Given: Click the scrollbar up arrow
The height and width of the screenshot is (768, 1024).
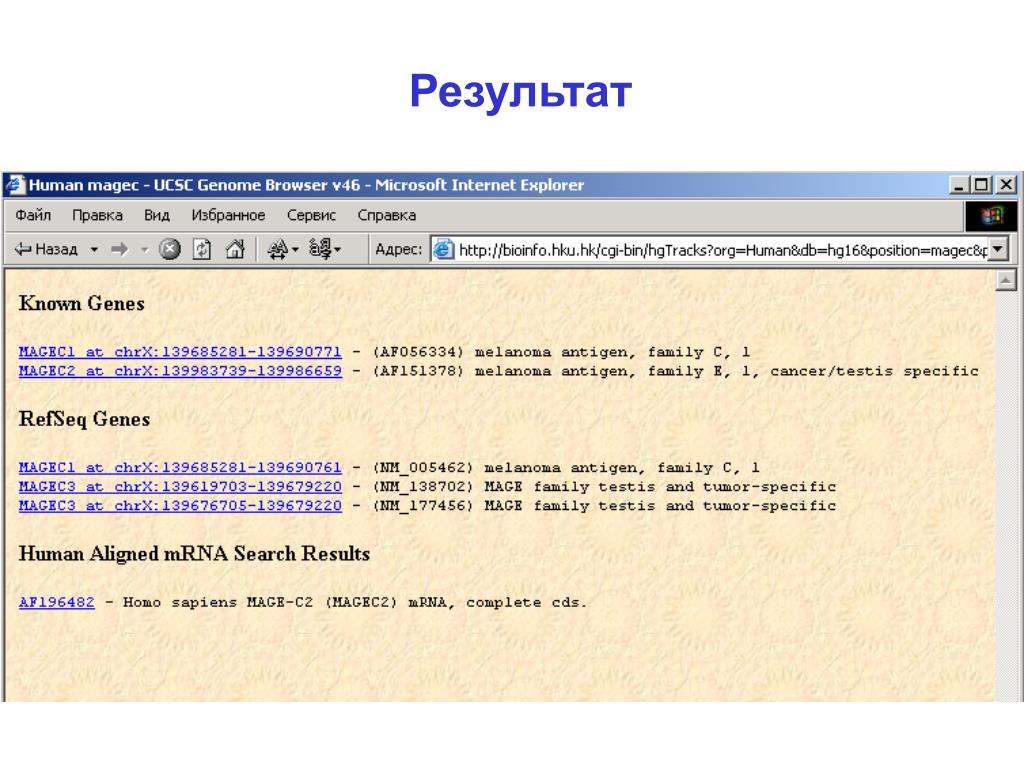Looking at the screenshot, I should tap(1006, 281).
